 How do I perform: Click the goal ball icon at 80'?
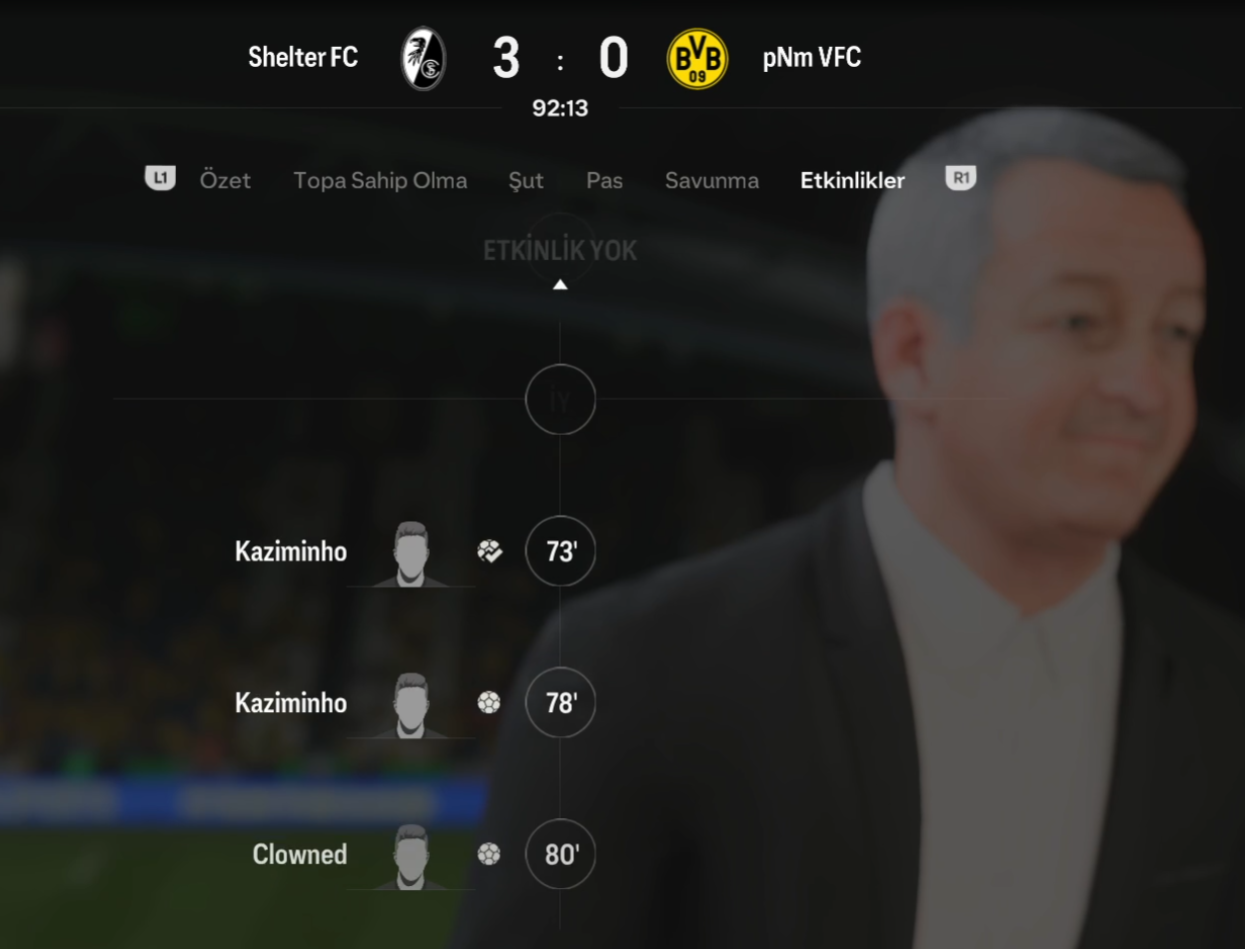click(x=489, y=855)
